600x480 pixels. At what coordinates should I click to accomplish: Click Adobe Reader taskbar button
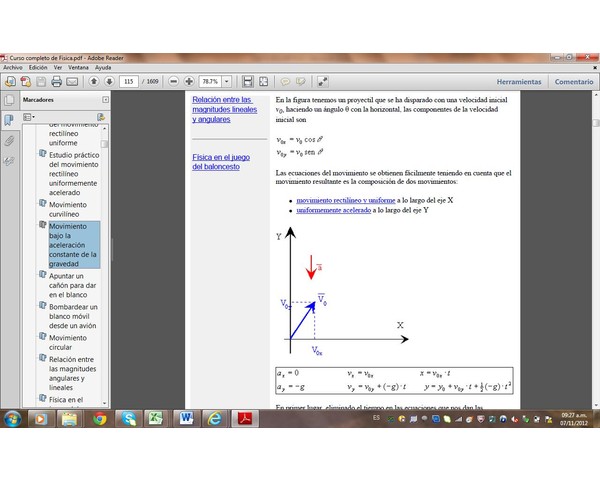(x=245, y=419)
